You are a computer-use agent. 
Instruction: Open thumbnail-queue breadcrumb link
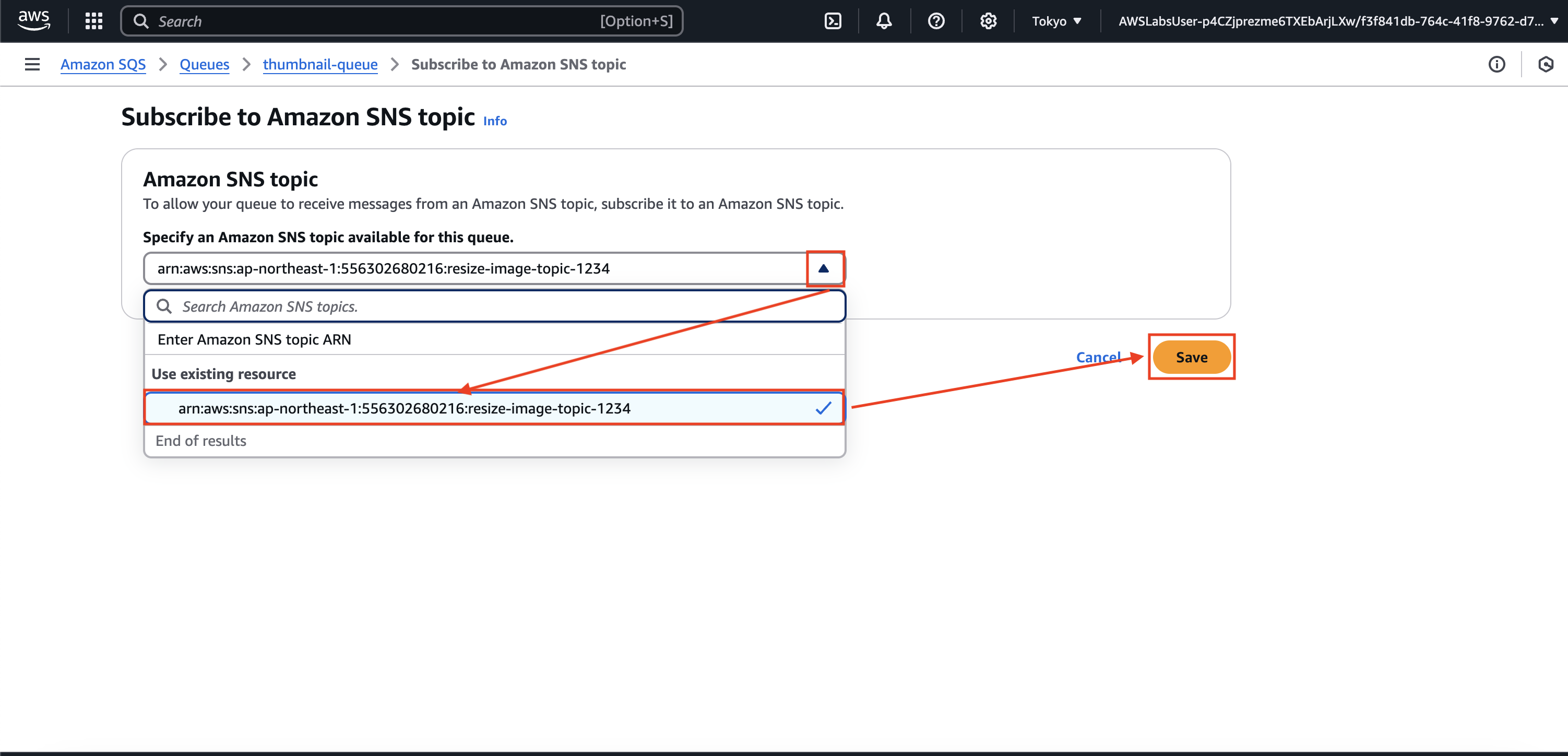pyautogui.click(x=320, y=65)
